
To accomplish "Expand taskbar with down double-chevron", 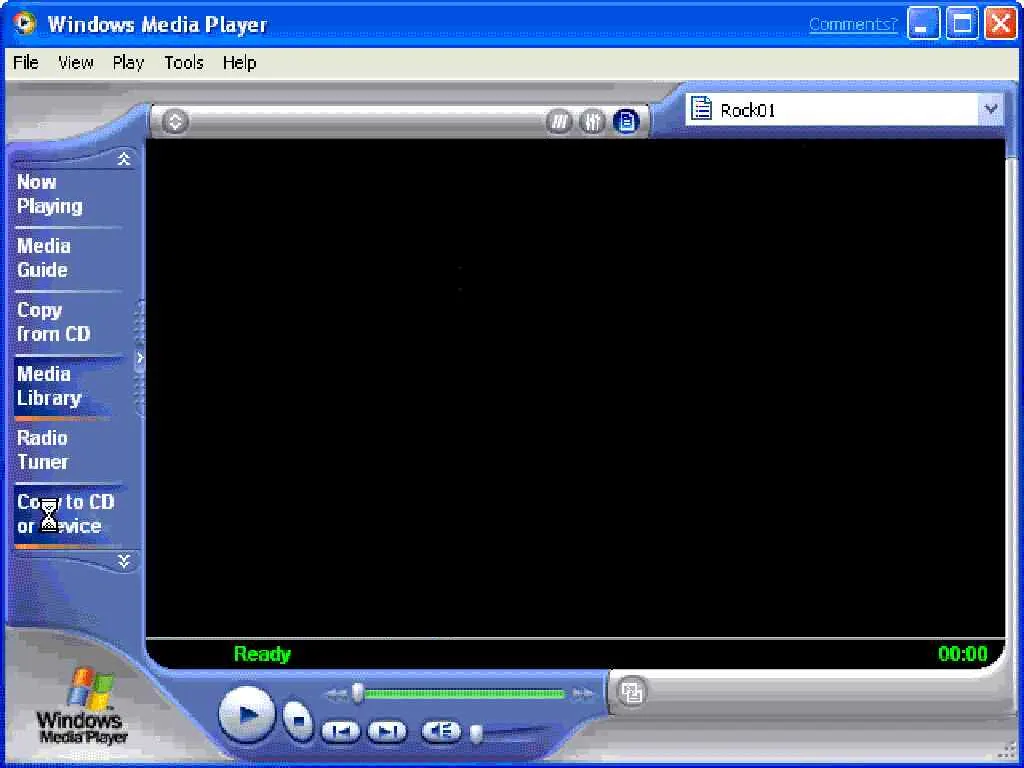I will click(x=123, y=560).
